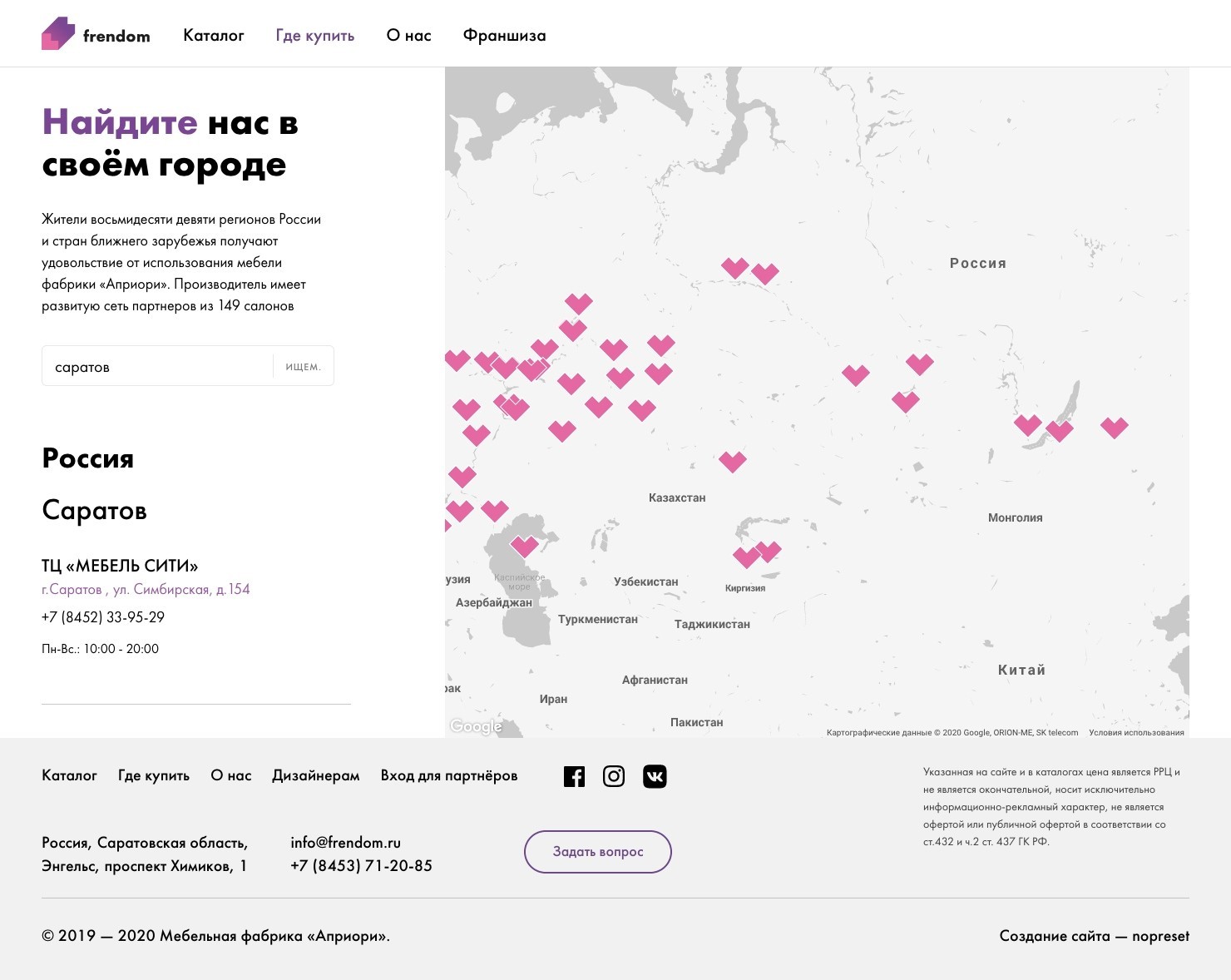Click the Задать вопрос button
The width and height of the screenshot is (1231, 980).
tap(597, 852)
